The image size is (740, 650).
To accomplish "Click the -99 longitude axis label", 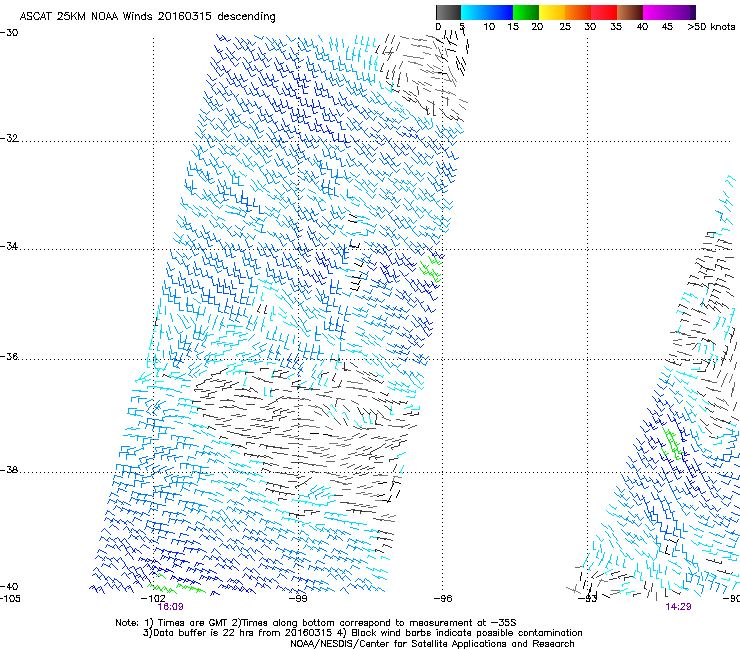I will [x=298, y=598].
